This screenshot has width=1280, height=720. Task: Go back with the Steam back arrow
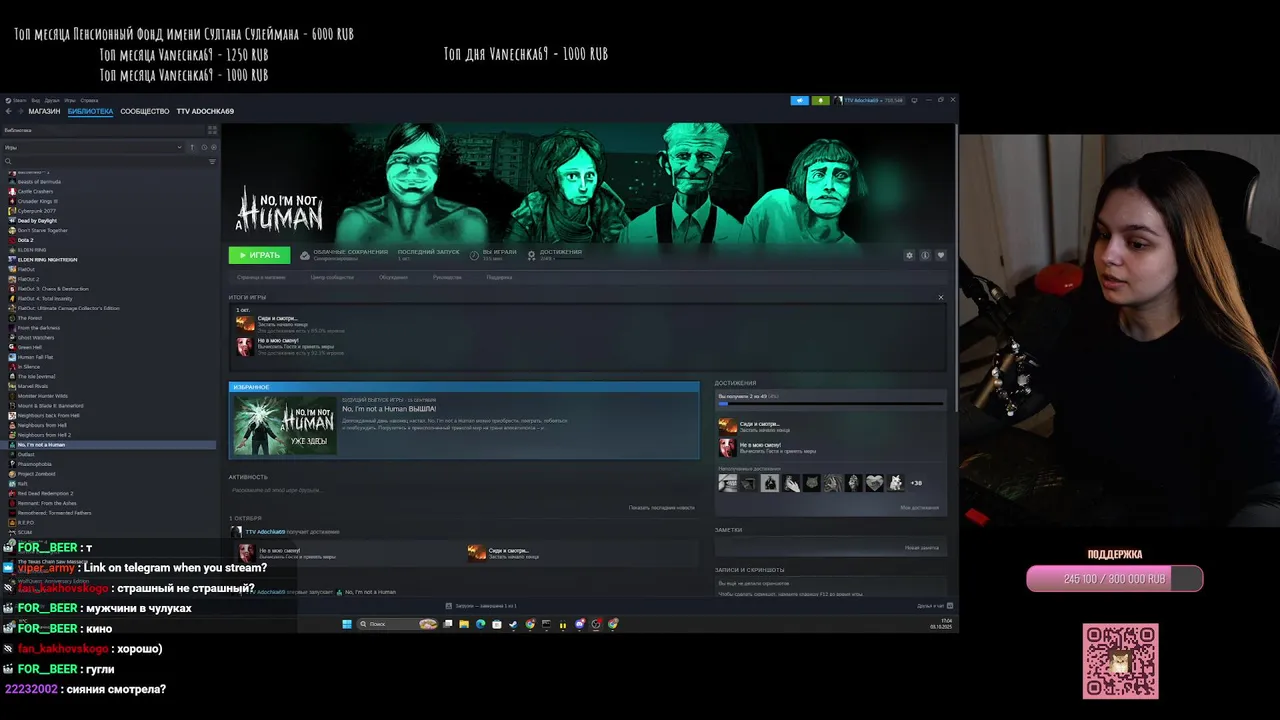[x=8, y=111]
